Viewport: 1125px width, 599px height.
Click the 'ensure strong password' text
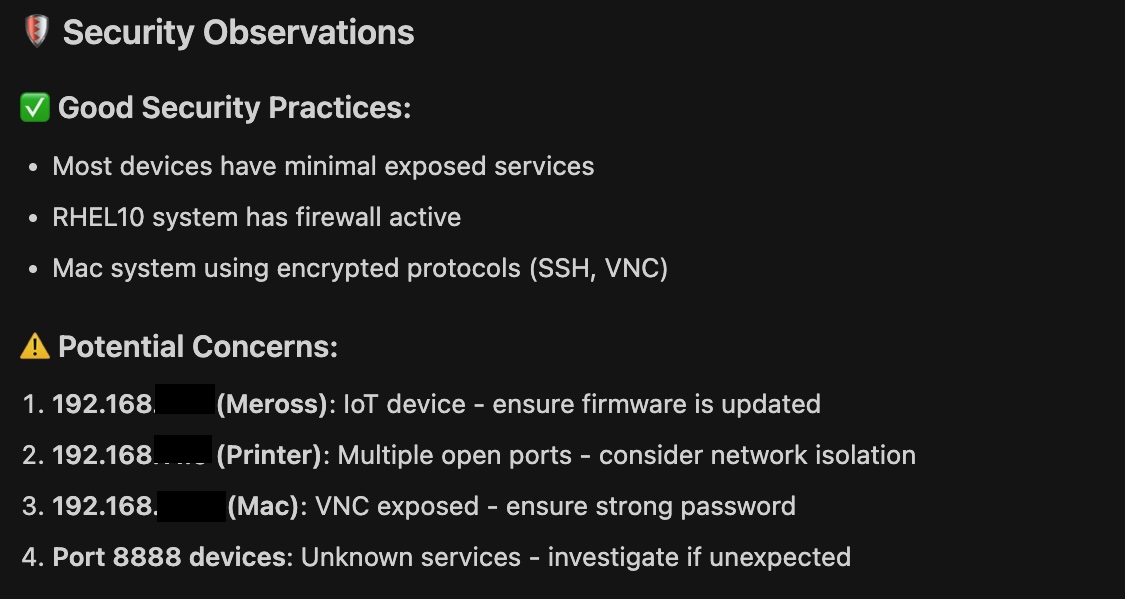[650, 506]
